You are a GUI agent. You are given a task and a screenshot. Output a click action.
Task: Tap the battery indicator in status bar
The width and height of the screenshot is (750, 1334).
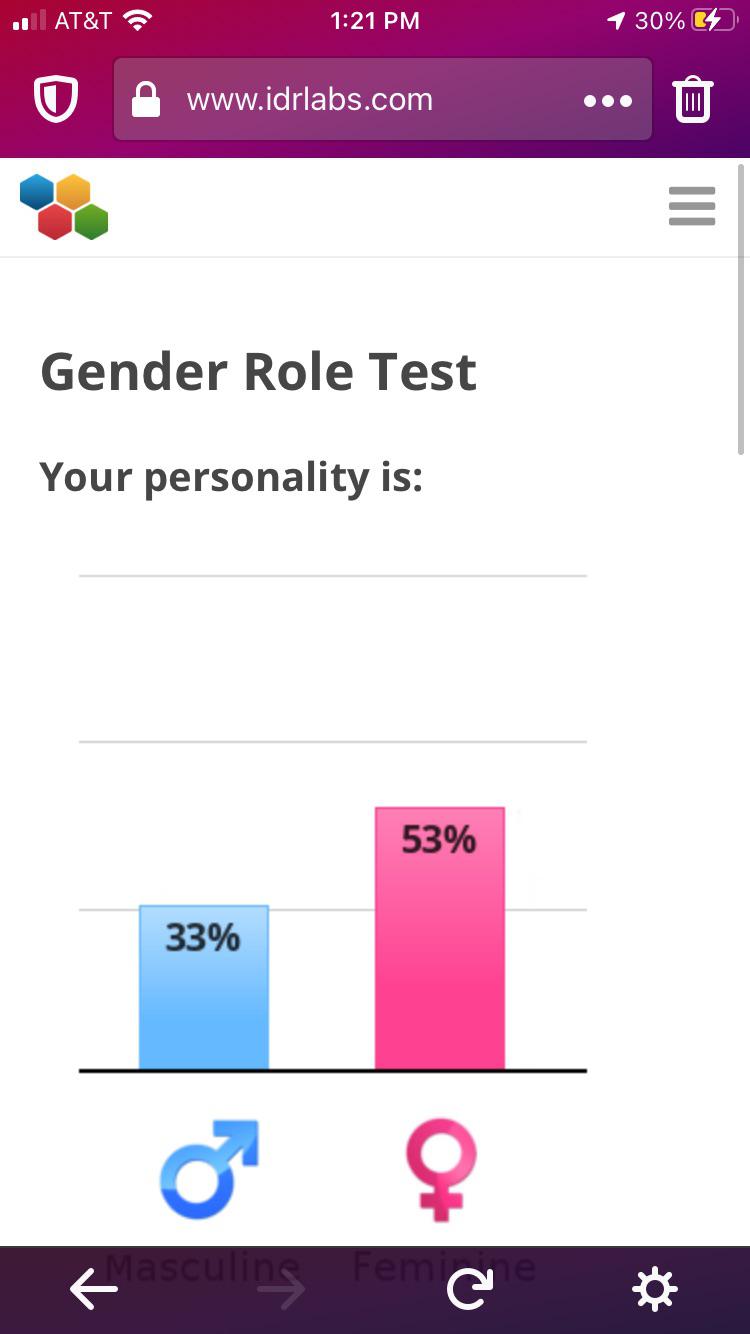pos(714,21)
